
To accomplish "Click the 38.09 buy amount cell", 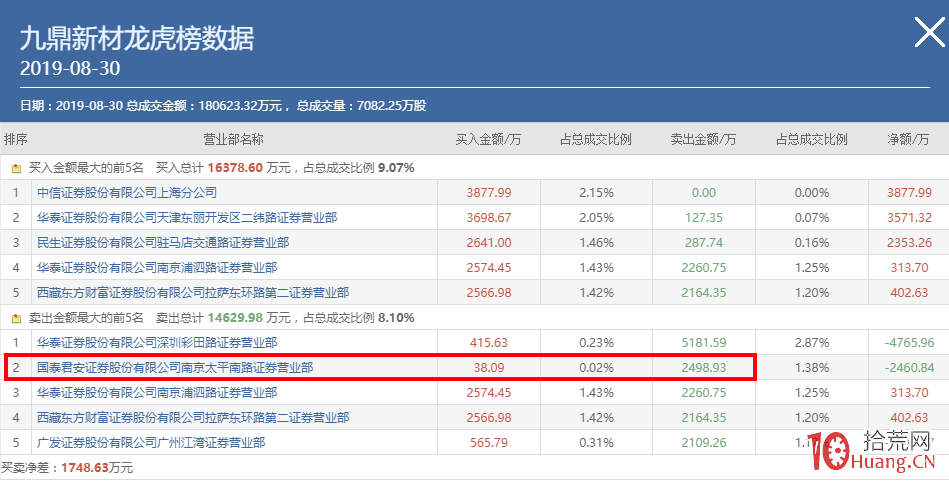I will (489, 367).
